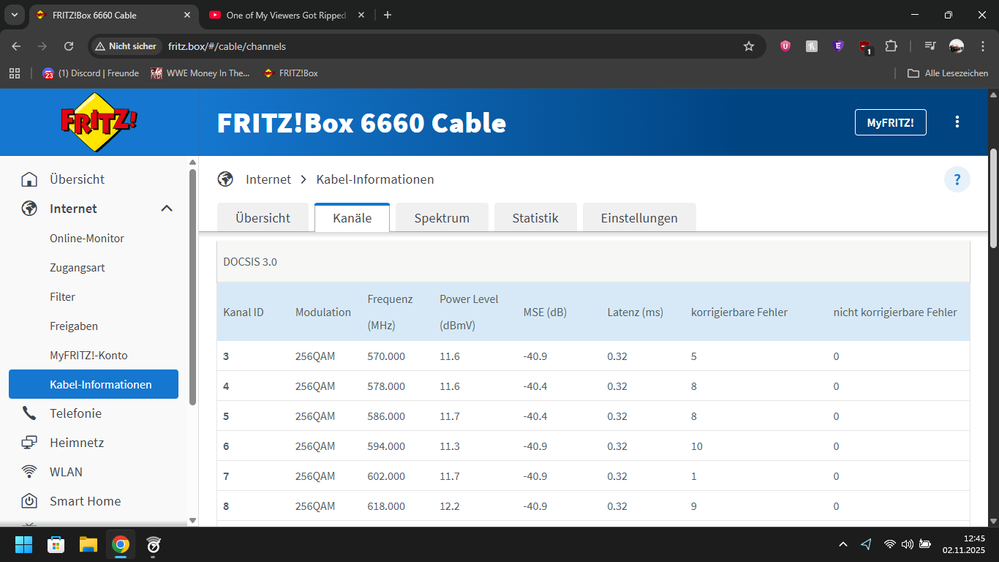Open Filter in sidebar
999x562 pixels.
62,297
